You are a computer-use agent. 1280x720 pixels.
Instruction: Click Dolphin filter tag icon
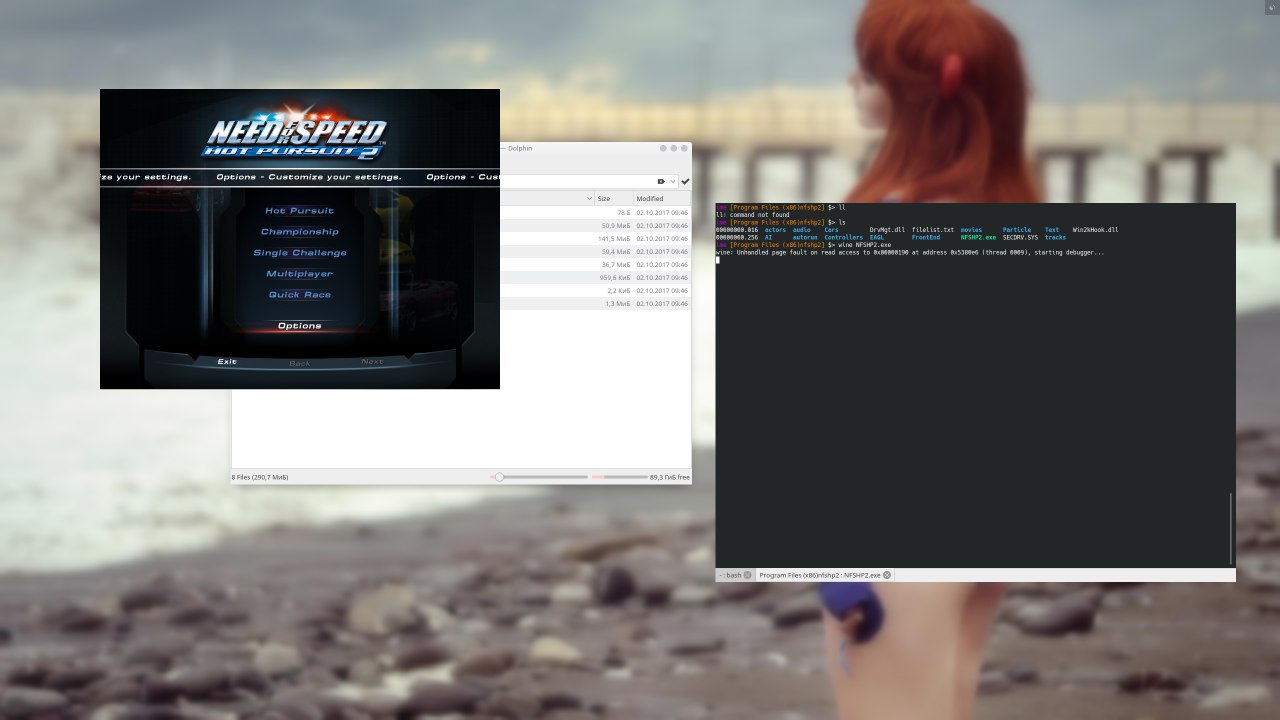(662, 181)
